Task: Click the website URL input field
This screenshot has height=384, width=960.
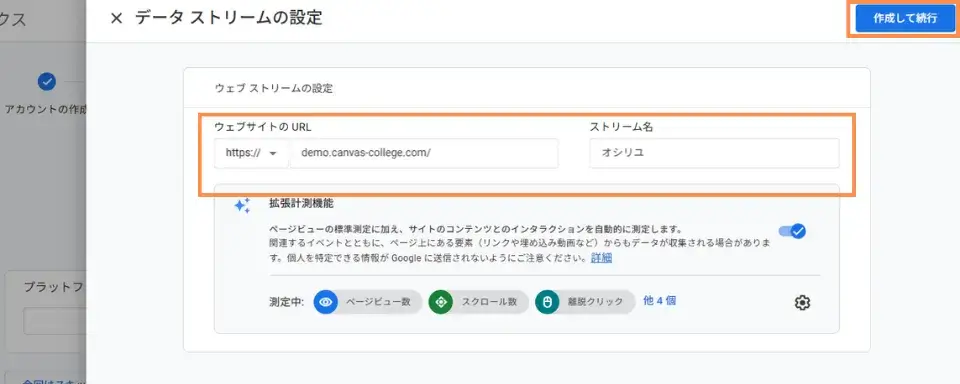Action: coord(424,153)
